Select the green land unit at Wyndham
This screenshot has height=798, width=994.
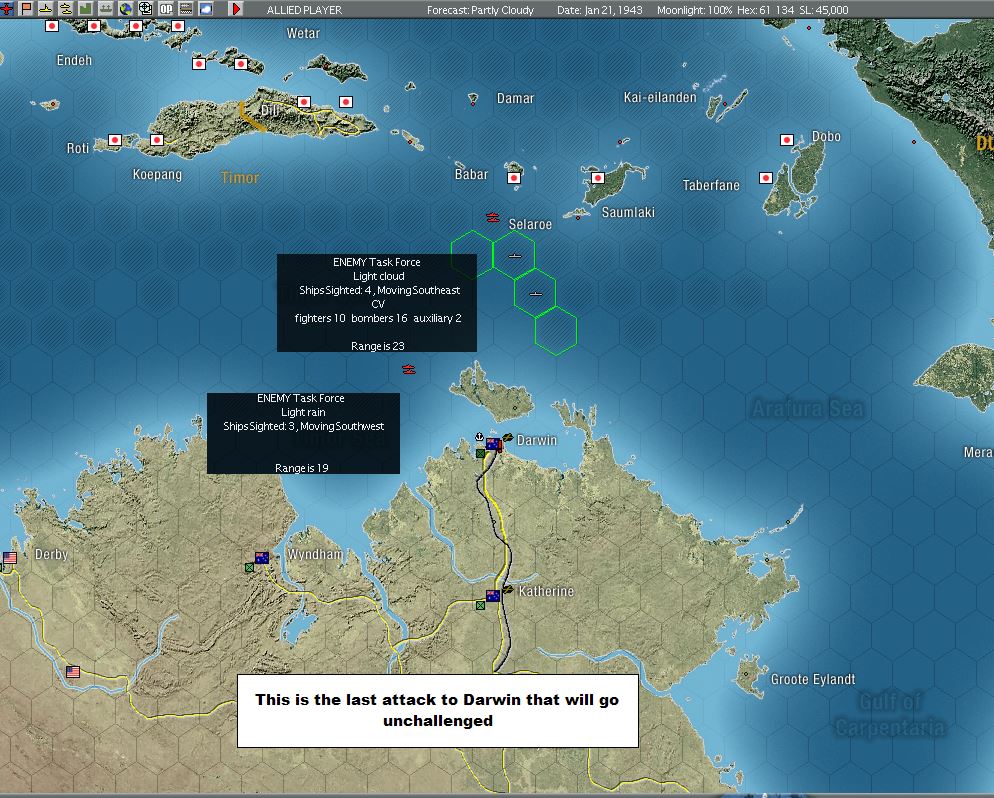click(249, 567)
